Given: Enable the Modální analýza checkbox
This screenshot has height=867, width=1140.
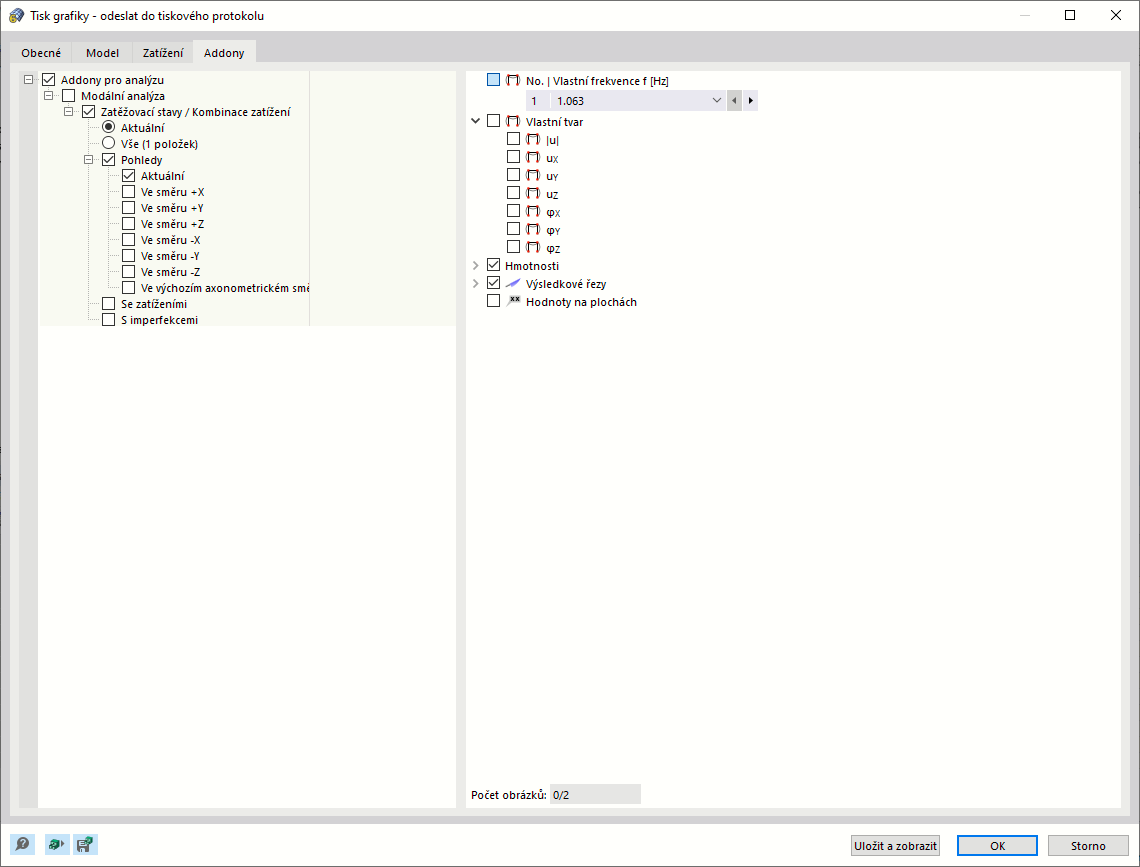Looking at the screenshot, I should 68,95.
